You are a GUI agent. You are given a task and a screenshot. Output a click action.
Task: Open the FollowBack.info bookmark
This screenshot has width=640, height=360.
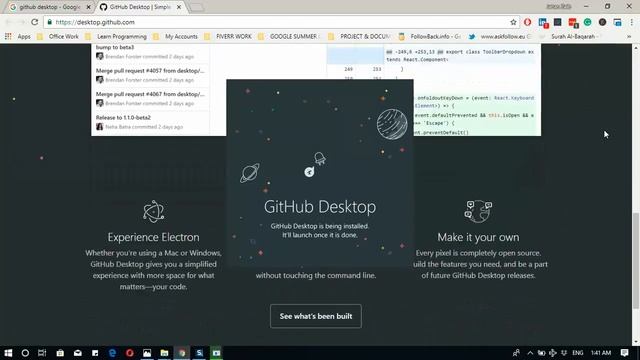coord(430,36)
